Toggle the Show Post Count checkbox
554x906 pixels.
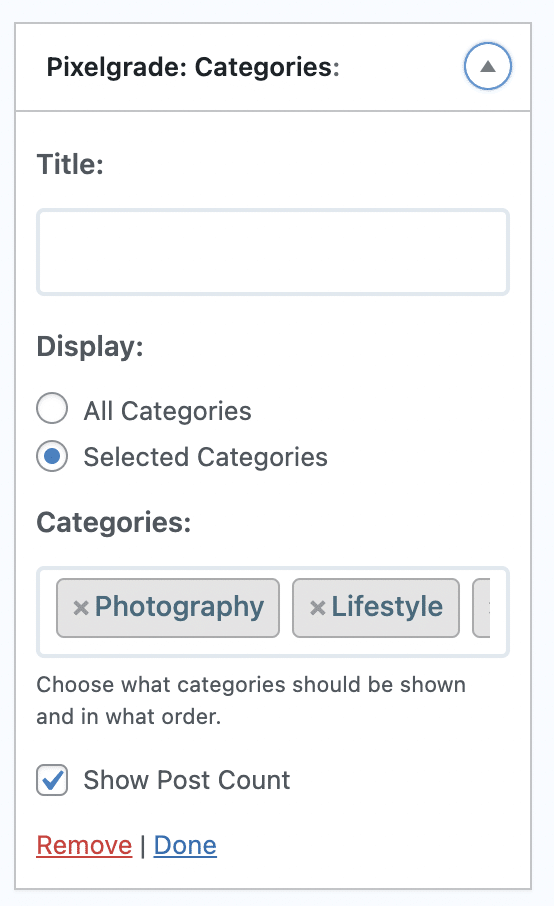pyautogui.click(x=52, y=780)
